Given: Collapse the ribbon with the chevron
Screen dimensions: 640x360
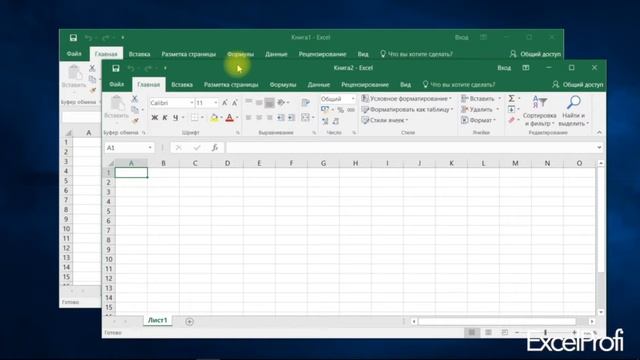Looking at the screenshot, I should click(x=599, y=132).
